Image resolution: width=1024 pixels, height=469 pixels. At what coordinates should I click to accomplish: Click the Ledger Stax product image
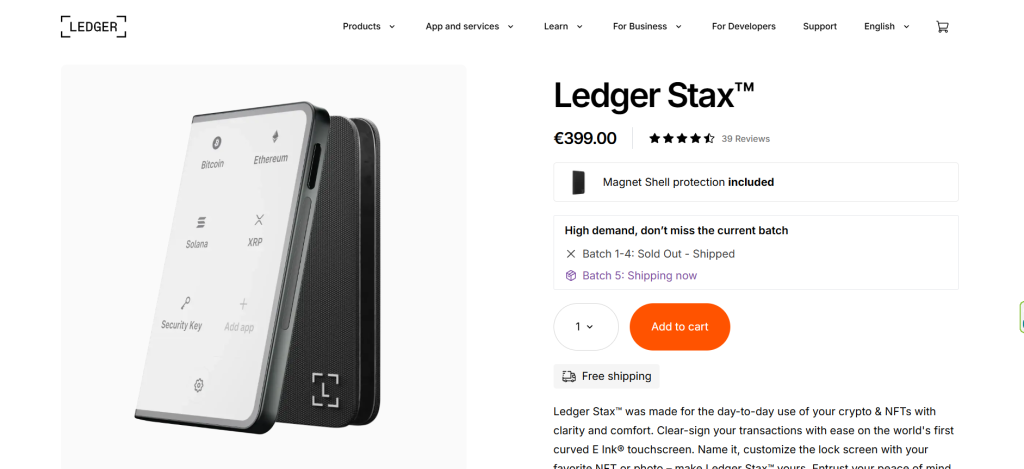click(264, 267)
